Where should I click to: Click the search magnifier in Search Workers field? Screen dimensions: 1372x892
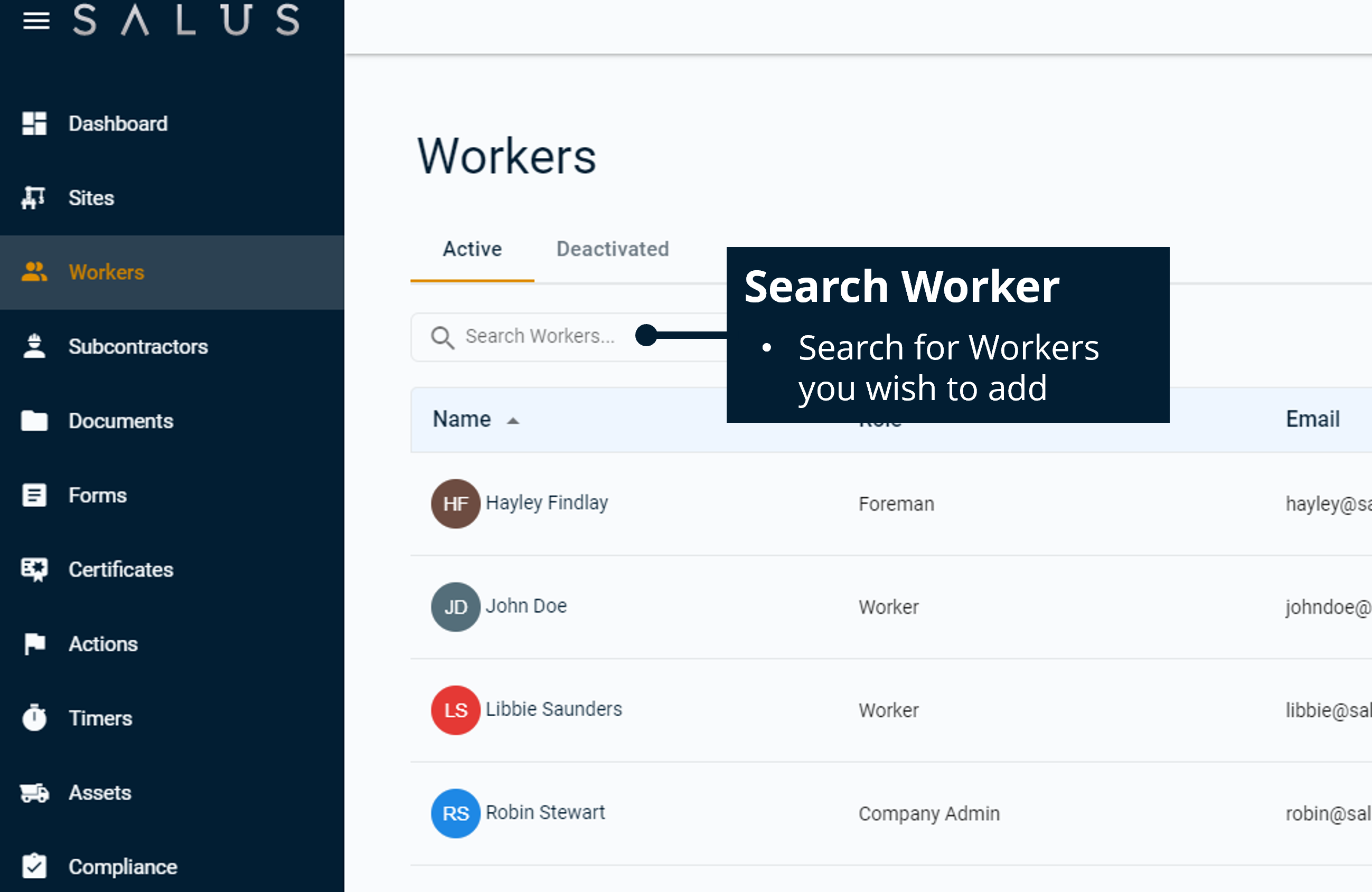[442, 337]
